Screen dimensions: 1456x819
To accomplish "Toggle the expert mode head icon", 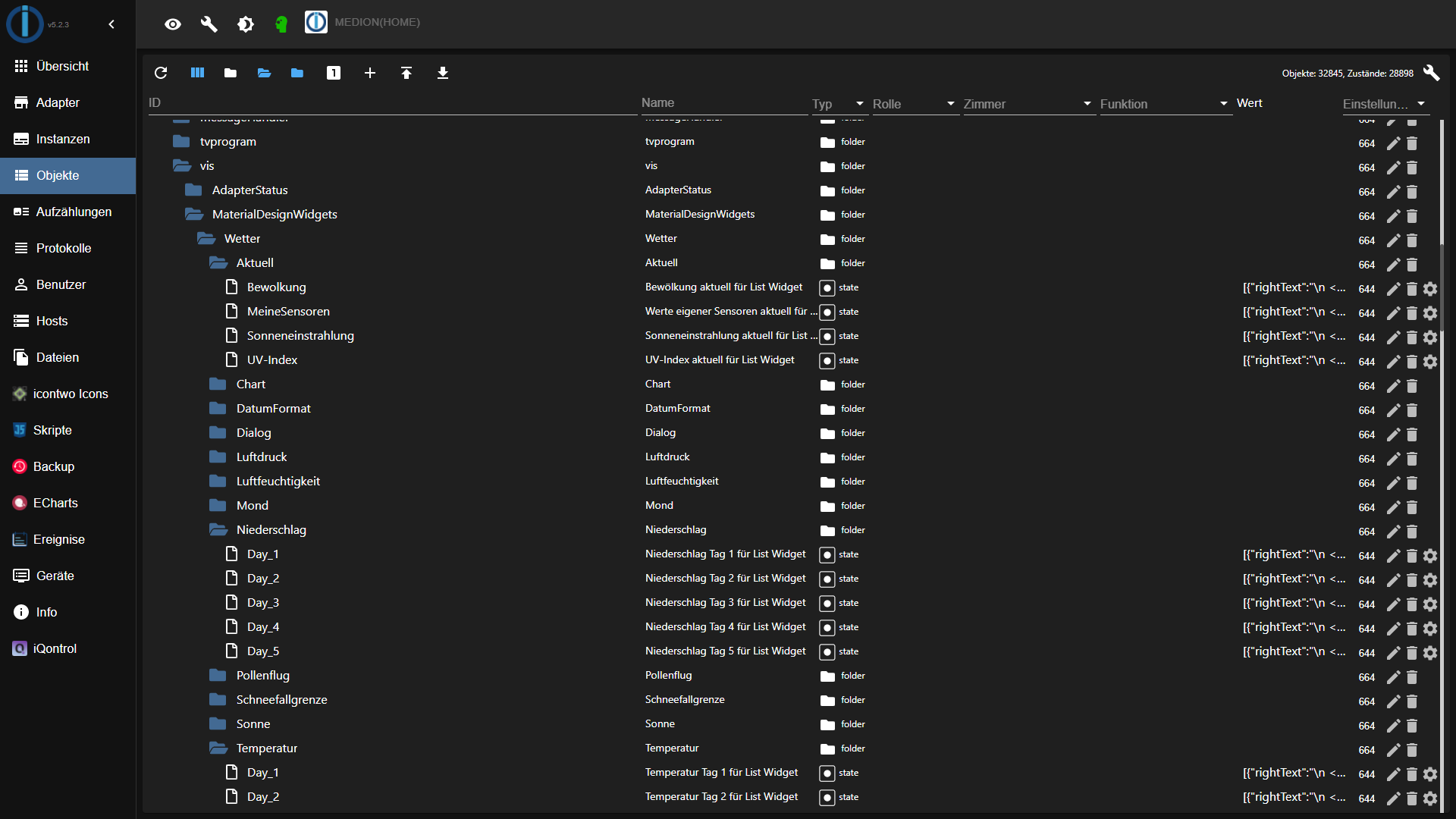I will [281, 24].
